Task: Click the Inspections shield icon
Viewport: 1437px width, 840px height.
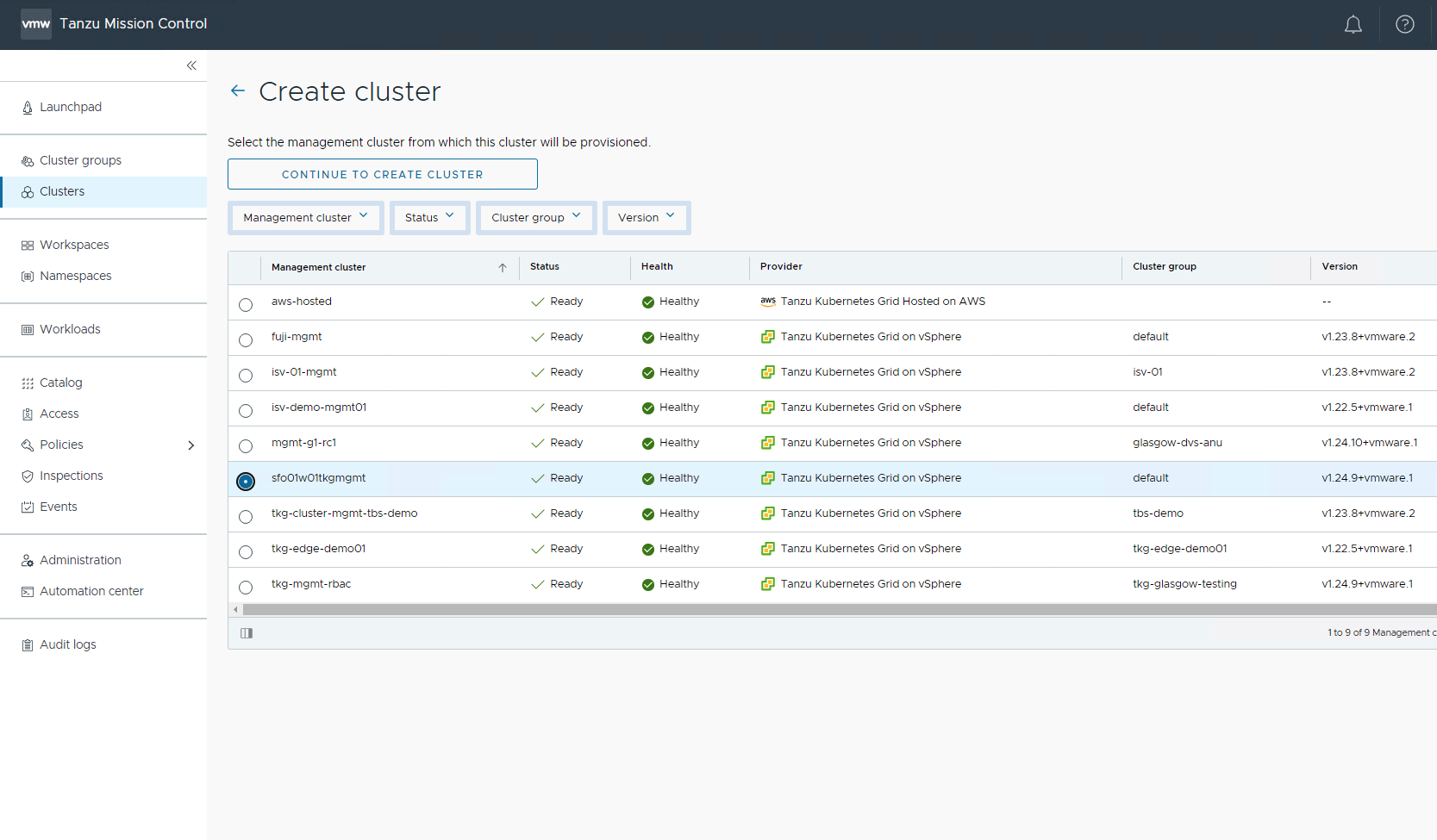Action: pos(28,476)
